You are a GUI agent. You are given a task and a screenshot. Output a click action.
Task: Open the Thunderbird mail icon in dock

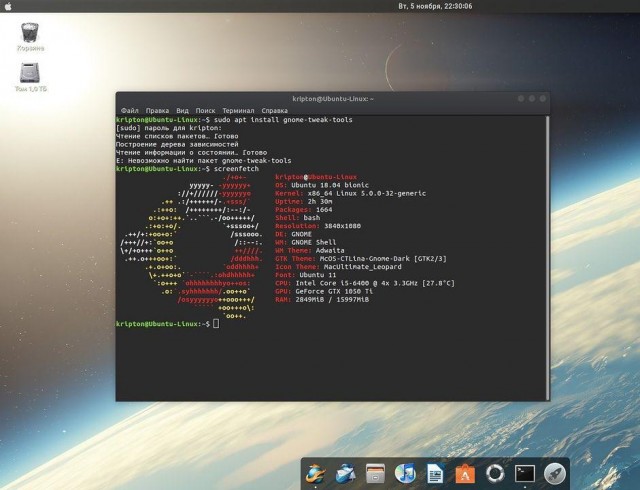click(x=345, y=474)
